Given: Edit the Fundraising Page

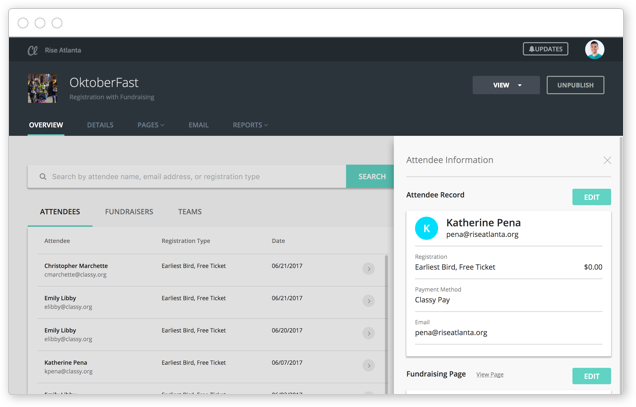Looking at the screenshot, I should pyautogui.click(x=591, y=376).
